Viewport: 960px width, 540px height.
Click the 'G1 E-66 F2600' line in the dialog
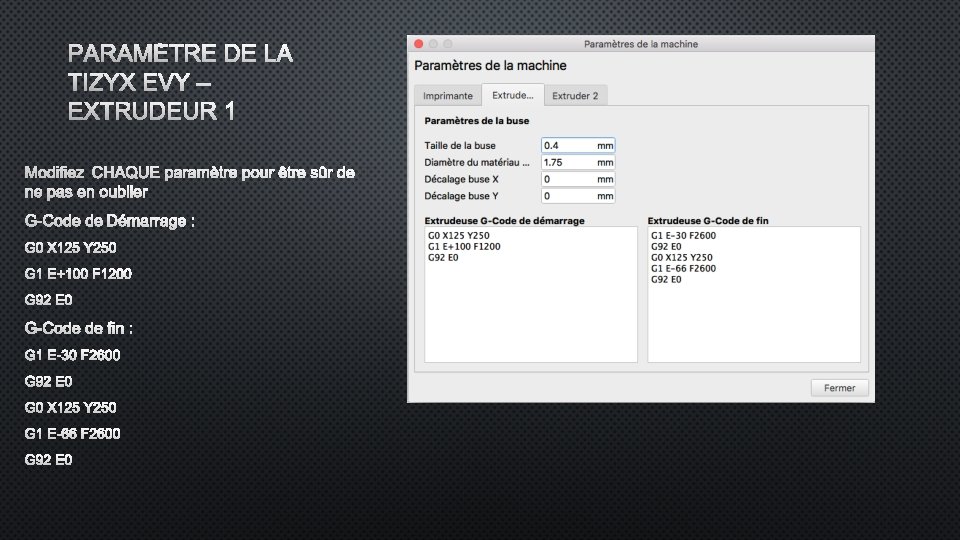tap(683, 268)
